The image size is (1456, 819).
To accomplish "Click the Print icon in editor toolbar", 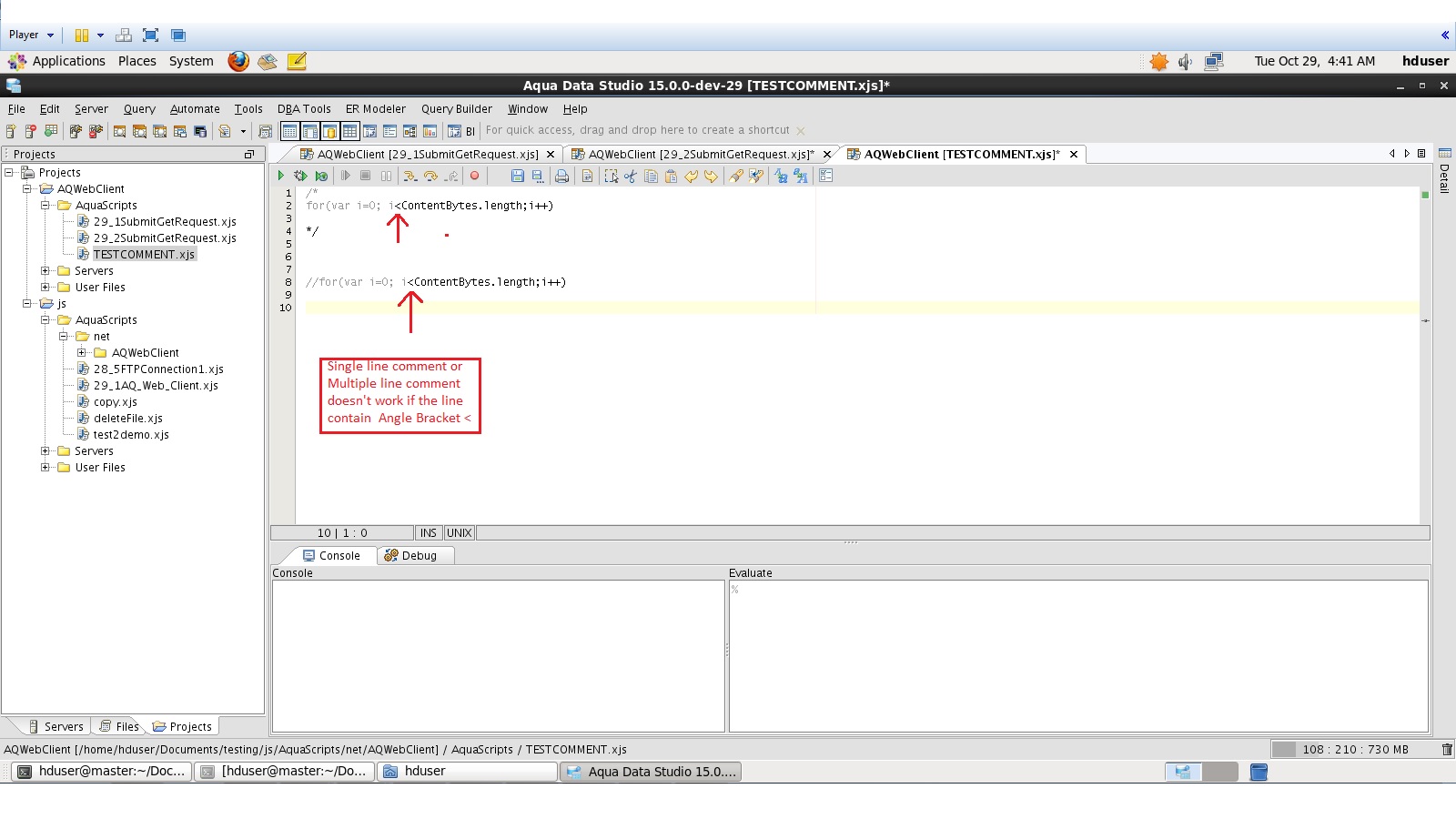I will [562, 176].
